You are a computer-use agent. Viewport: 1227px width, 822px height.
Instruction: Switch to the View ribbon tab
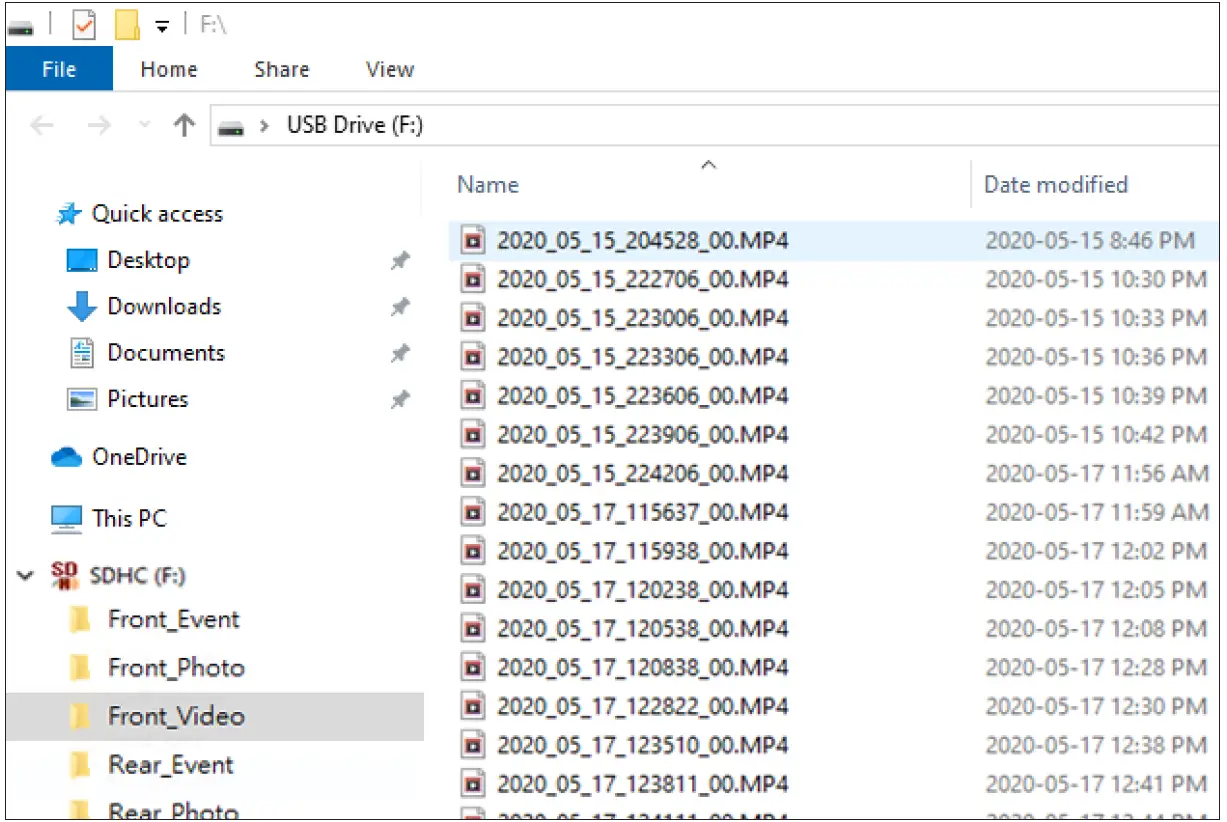390,69
